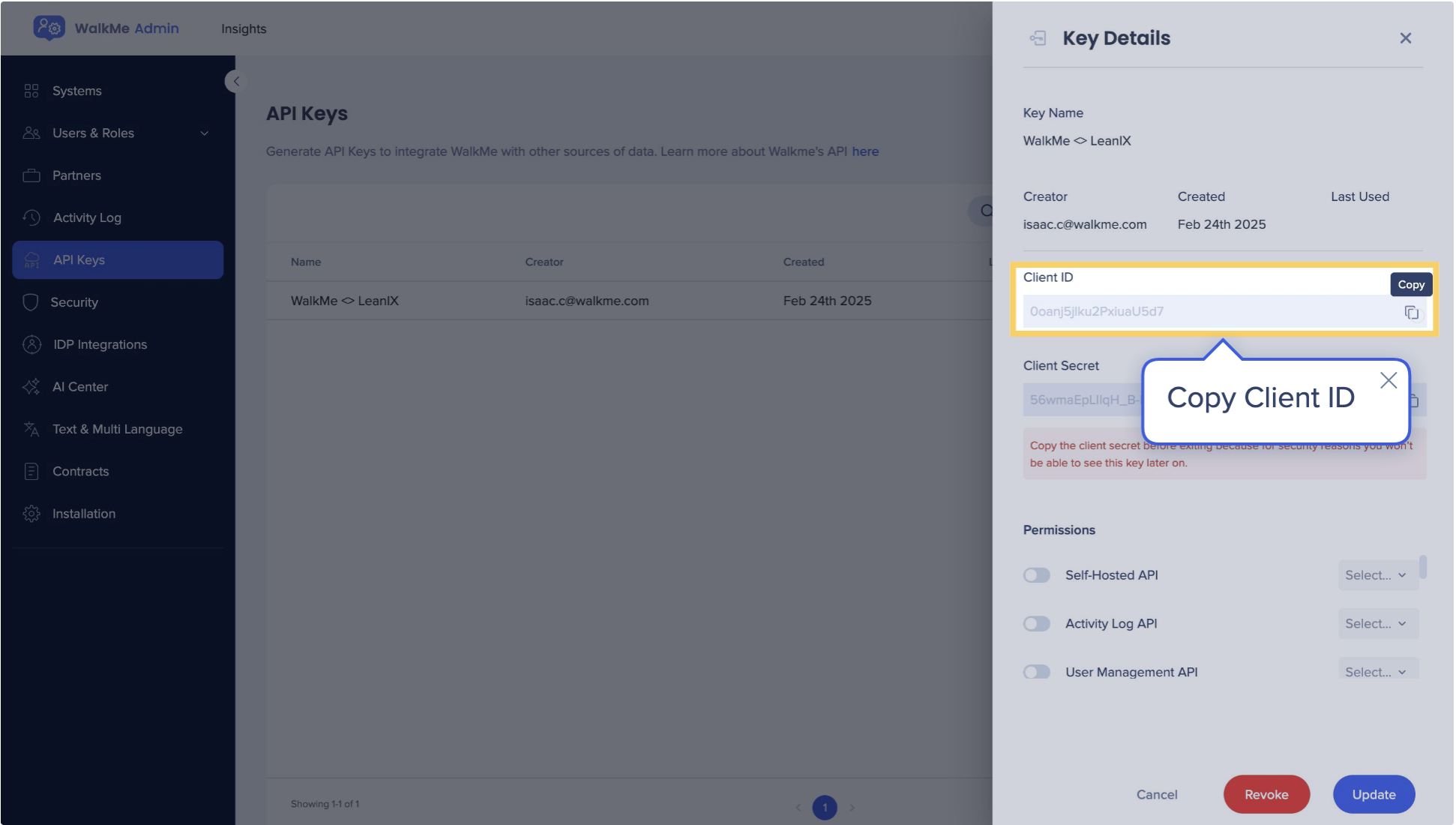This screenshot has height=825, width=1456.
Task: Click the Contracts document icon
Action: (31, 471)
